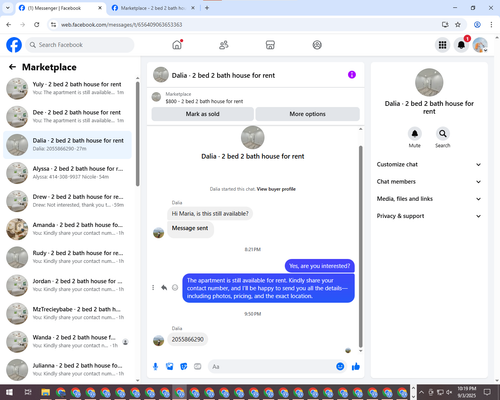
Task: Search in conversation with magnifier icon
Action: pos(443,134)
